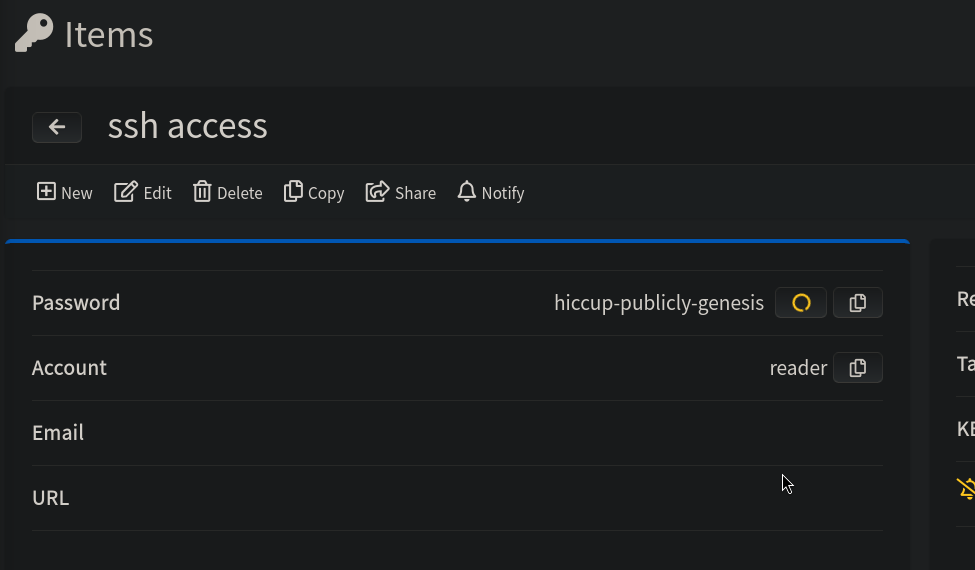Click the Password field label
The image size is (975, 570).
[x=76, y=303]
